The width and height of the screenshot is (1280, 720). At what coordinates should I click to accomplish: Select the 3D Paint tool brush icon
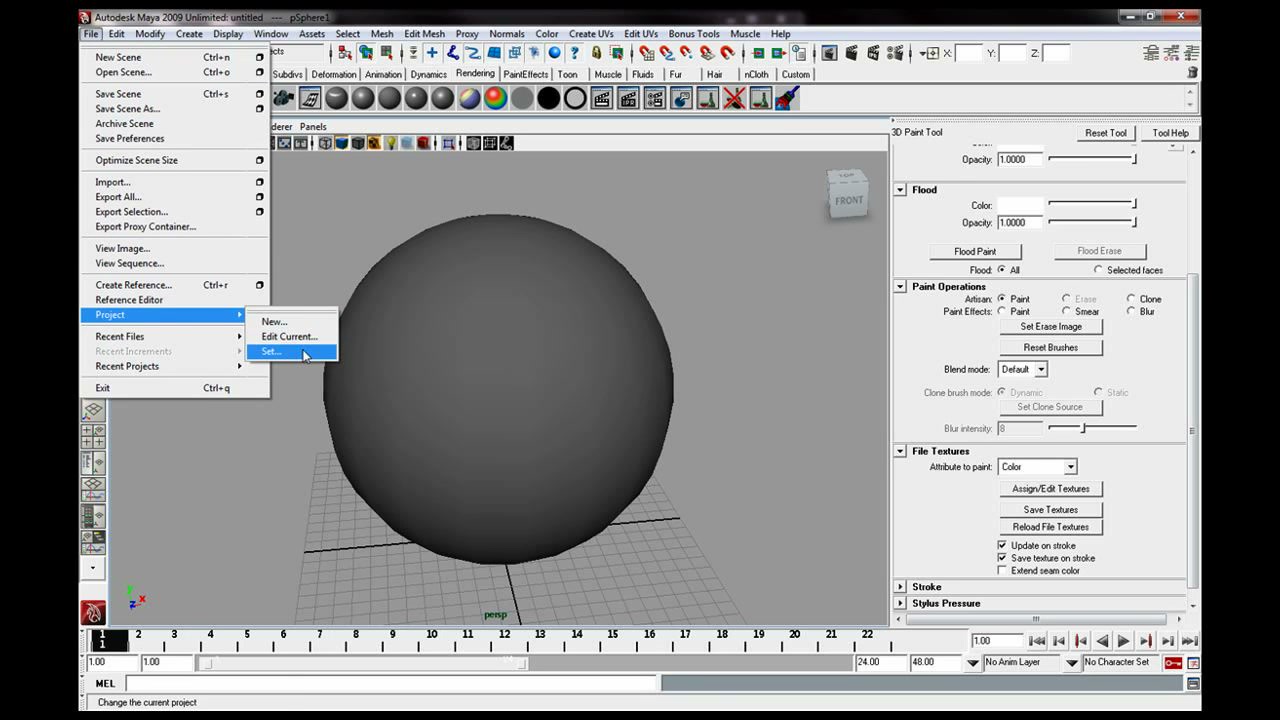click(x=788, y=97)
